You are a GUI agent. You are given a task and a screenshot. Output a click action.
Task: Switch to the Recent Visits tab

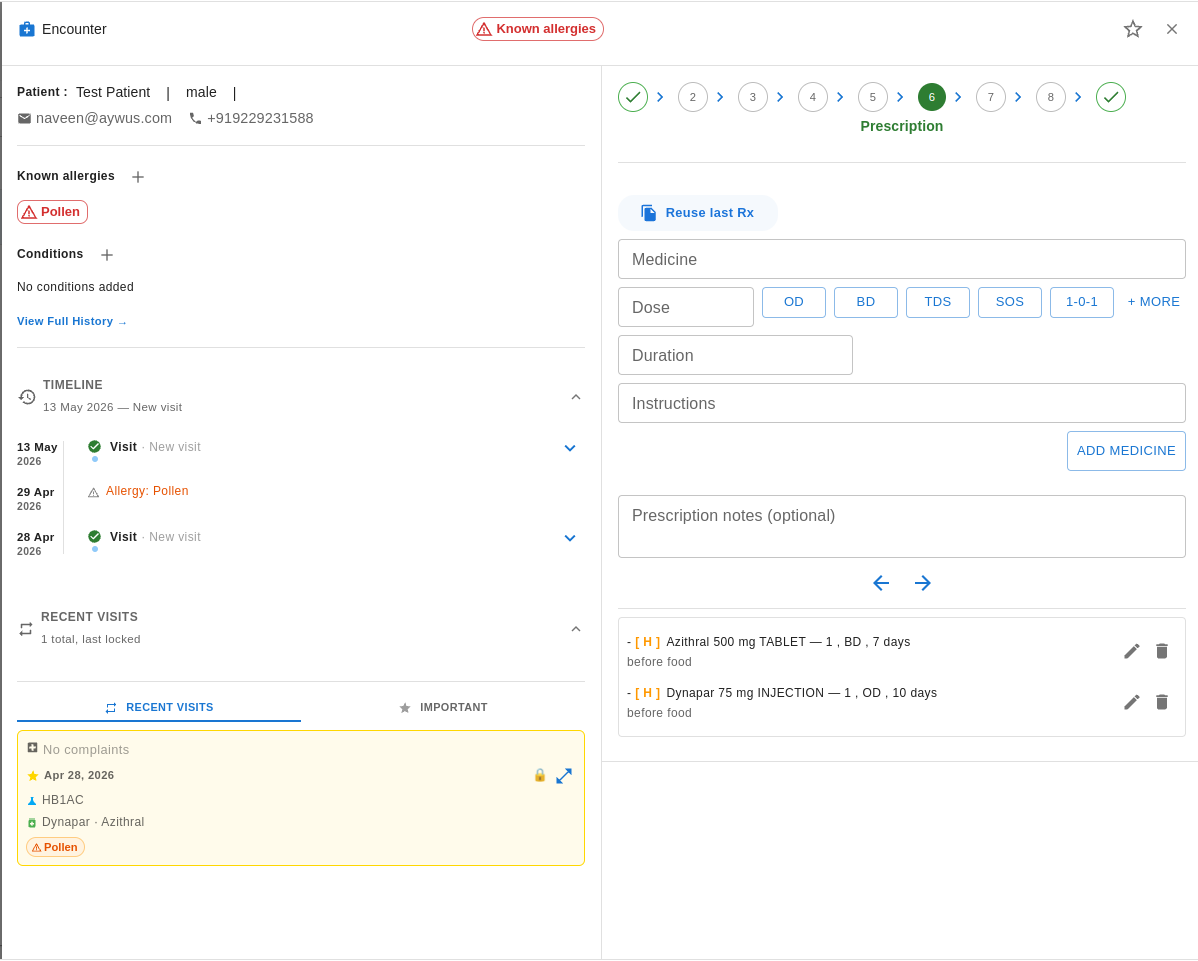point(159,707)
